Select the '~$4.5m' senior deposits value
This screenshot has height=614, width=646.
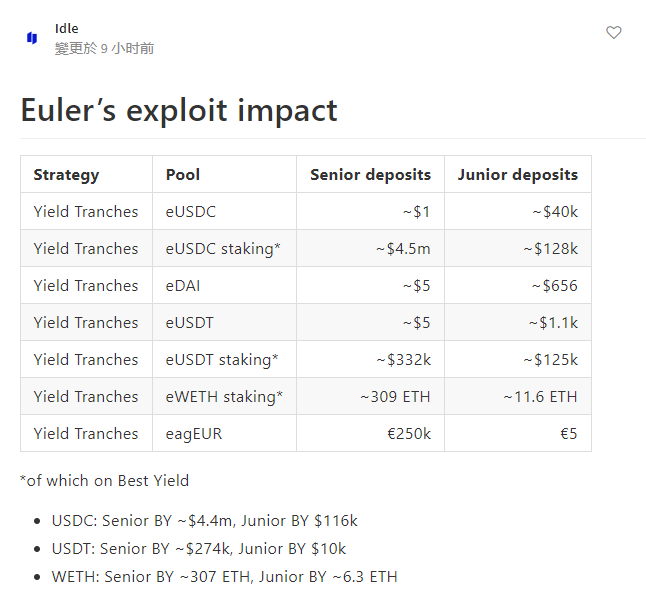(403, 249)
